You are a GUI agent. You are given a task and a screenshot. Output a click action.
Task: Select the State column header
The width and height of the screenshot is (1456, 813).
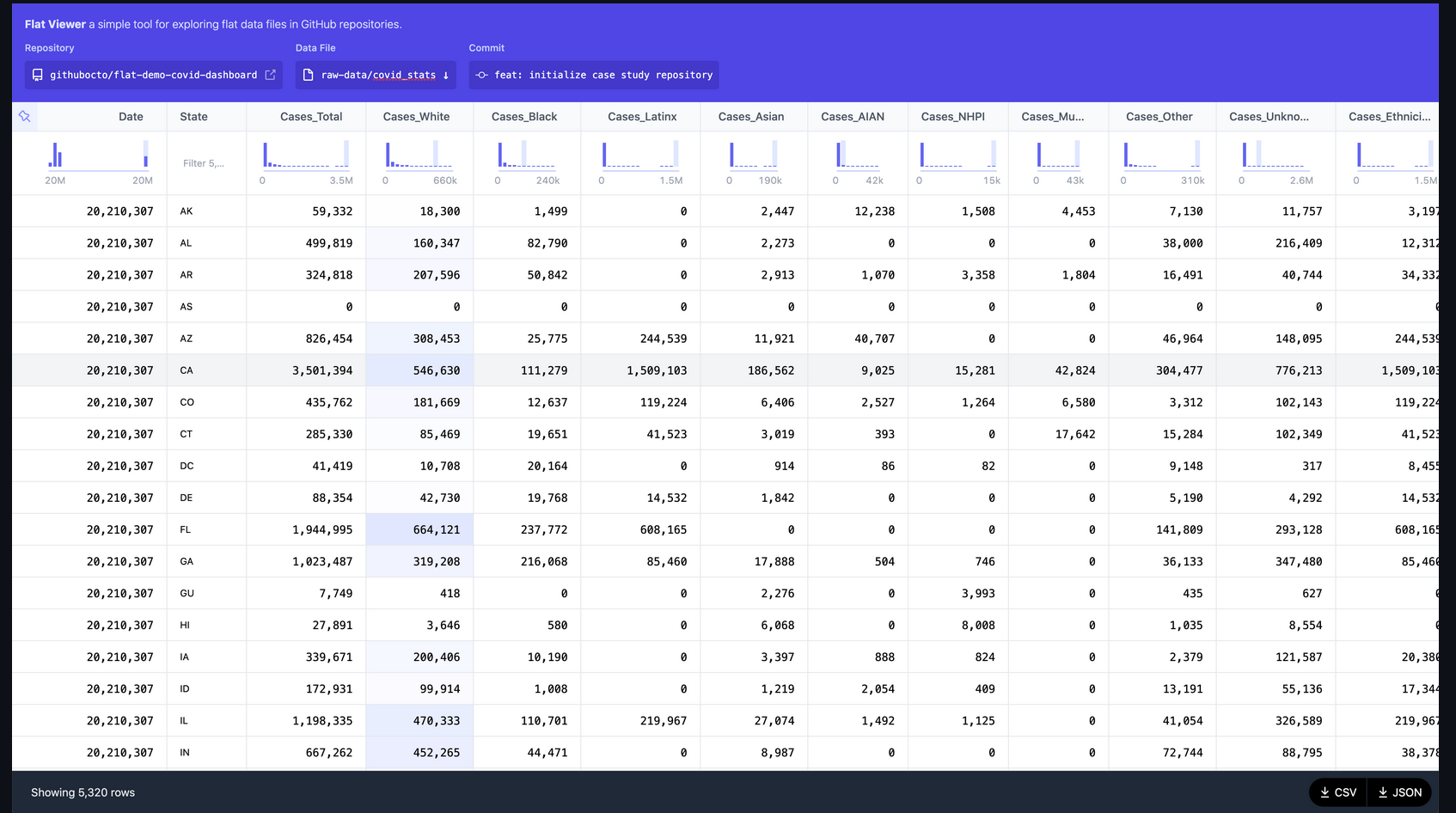point(193,117)
